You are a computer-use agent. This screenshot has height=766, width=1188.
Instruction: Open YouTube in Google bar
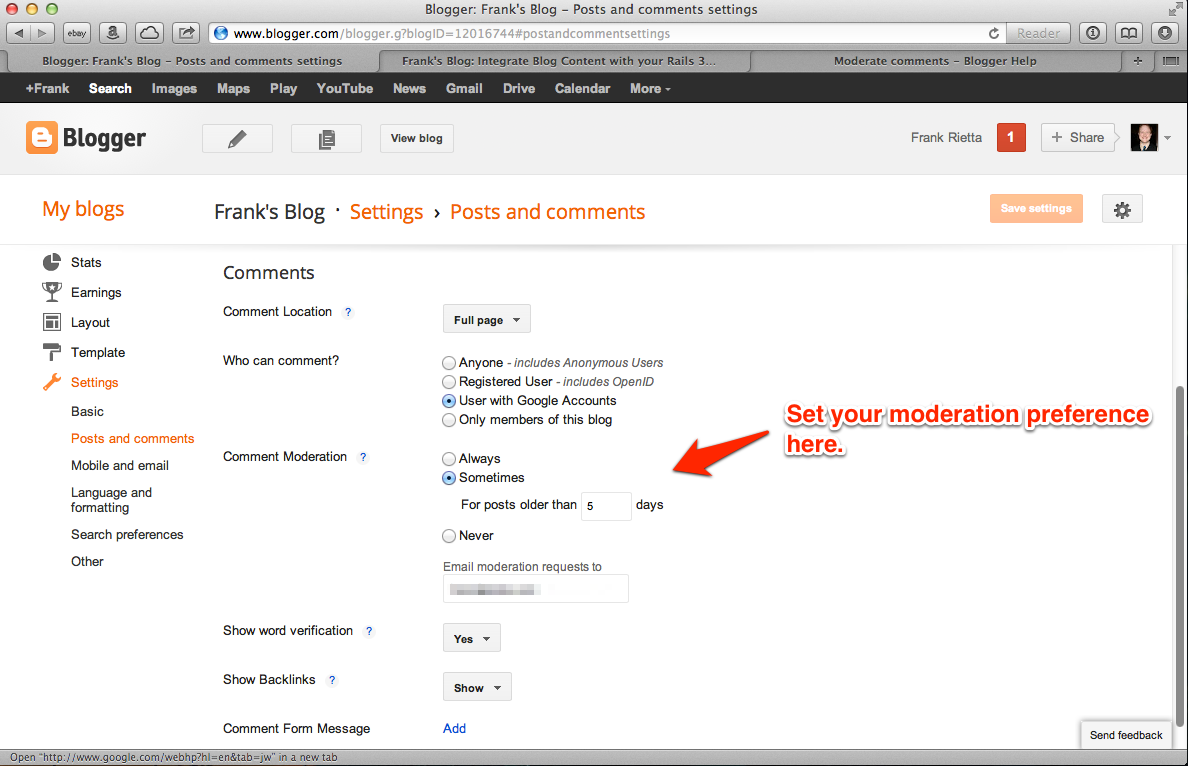345,89
